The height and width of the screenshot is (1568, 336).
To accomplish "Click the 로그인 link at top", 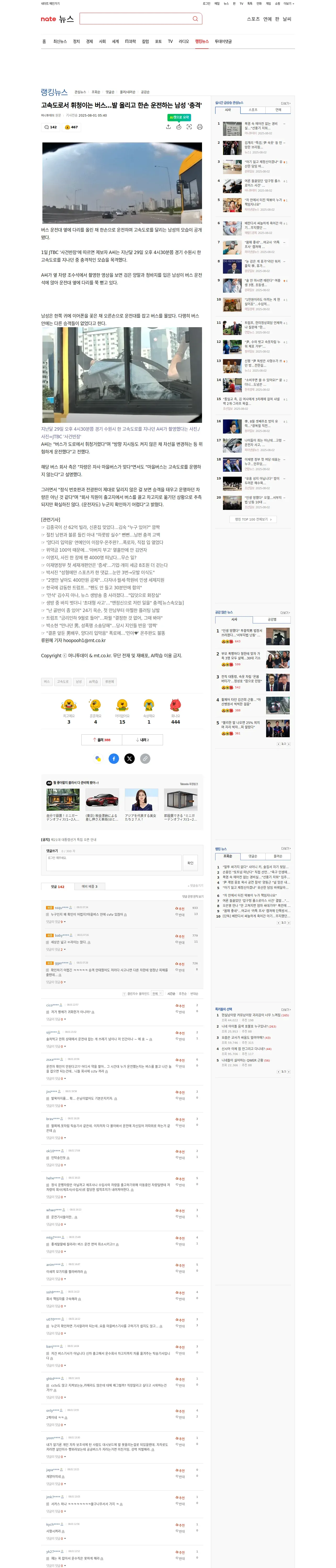I will coord(206,3).
